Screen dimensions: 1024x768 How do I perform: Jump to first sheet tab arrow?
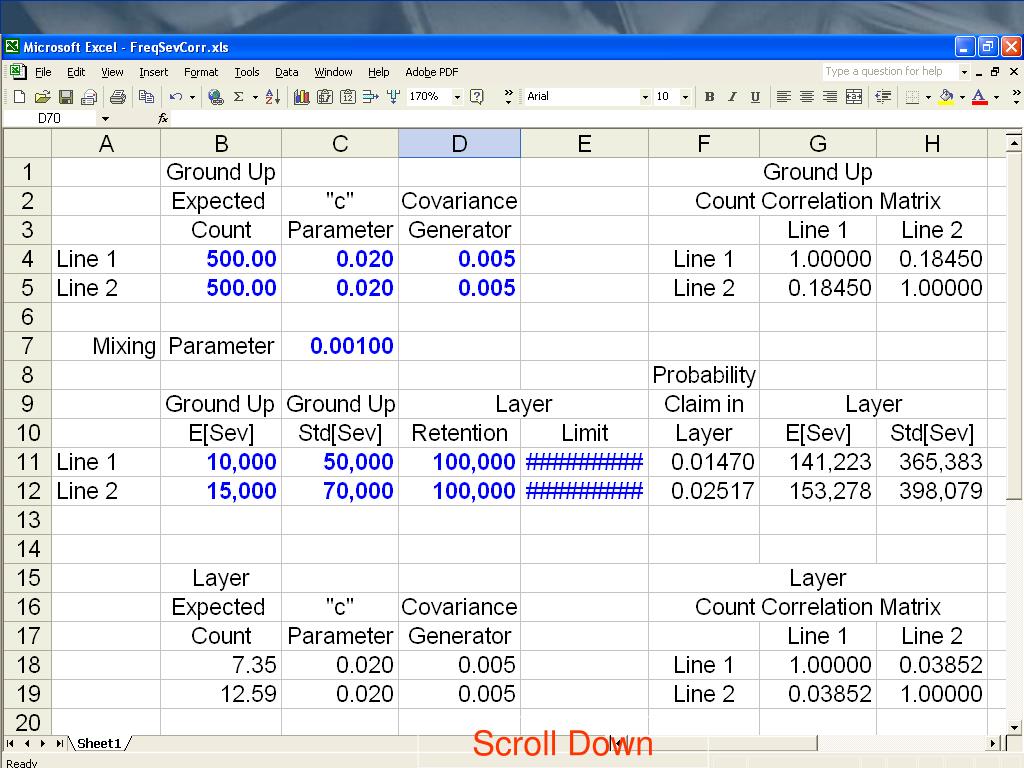point(10,743)
